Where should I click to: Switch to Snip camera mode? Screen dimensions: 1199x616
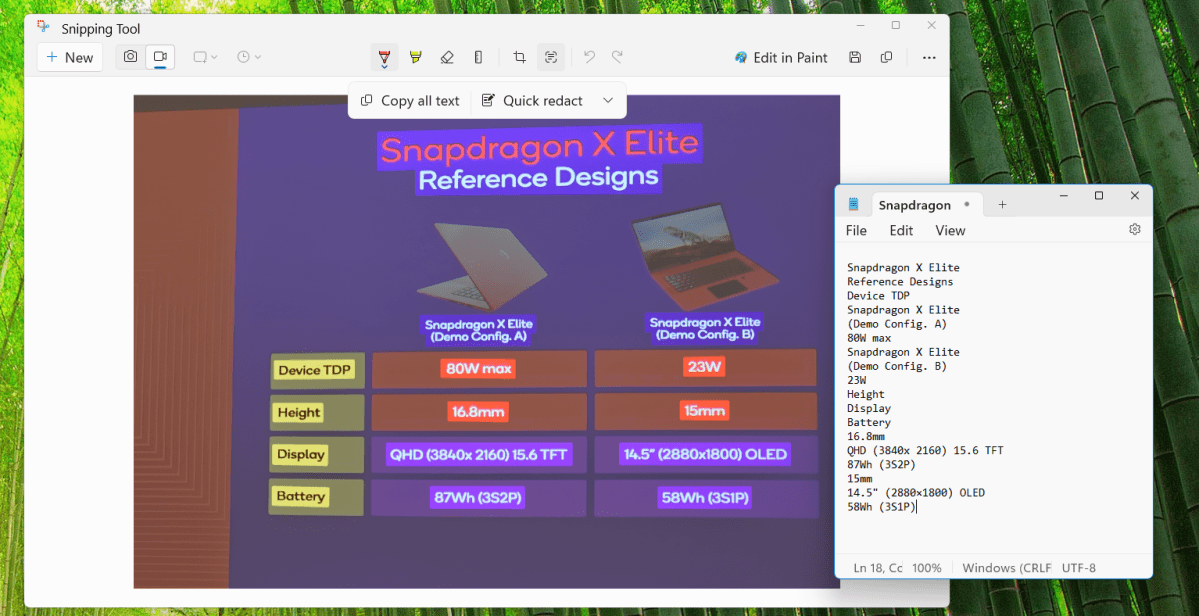pyautogui.click(x=131, y=57)
